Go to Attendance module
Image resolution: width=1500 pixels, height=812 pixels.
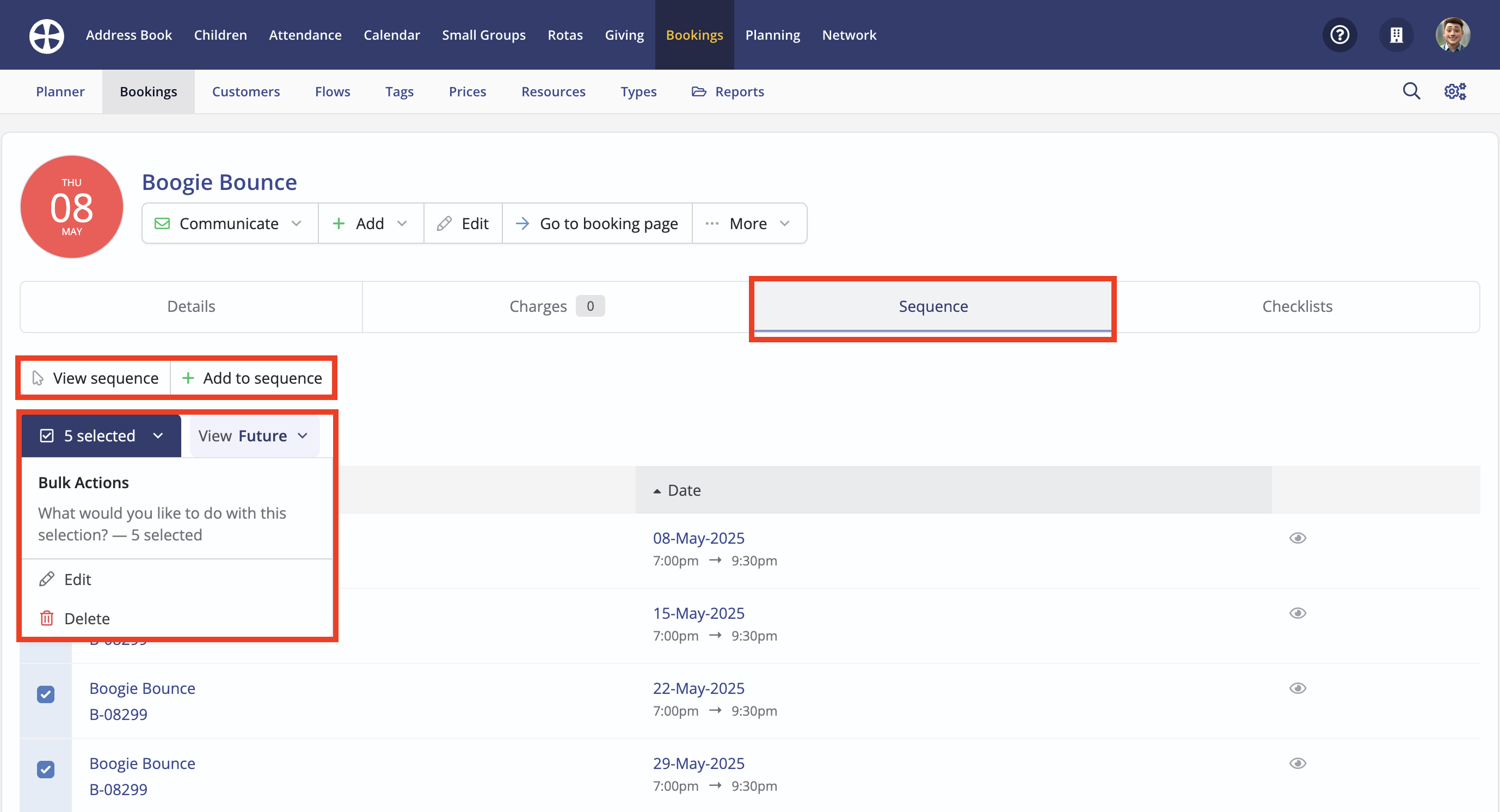pyautogui.click(x=305, y=35)
